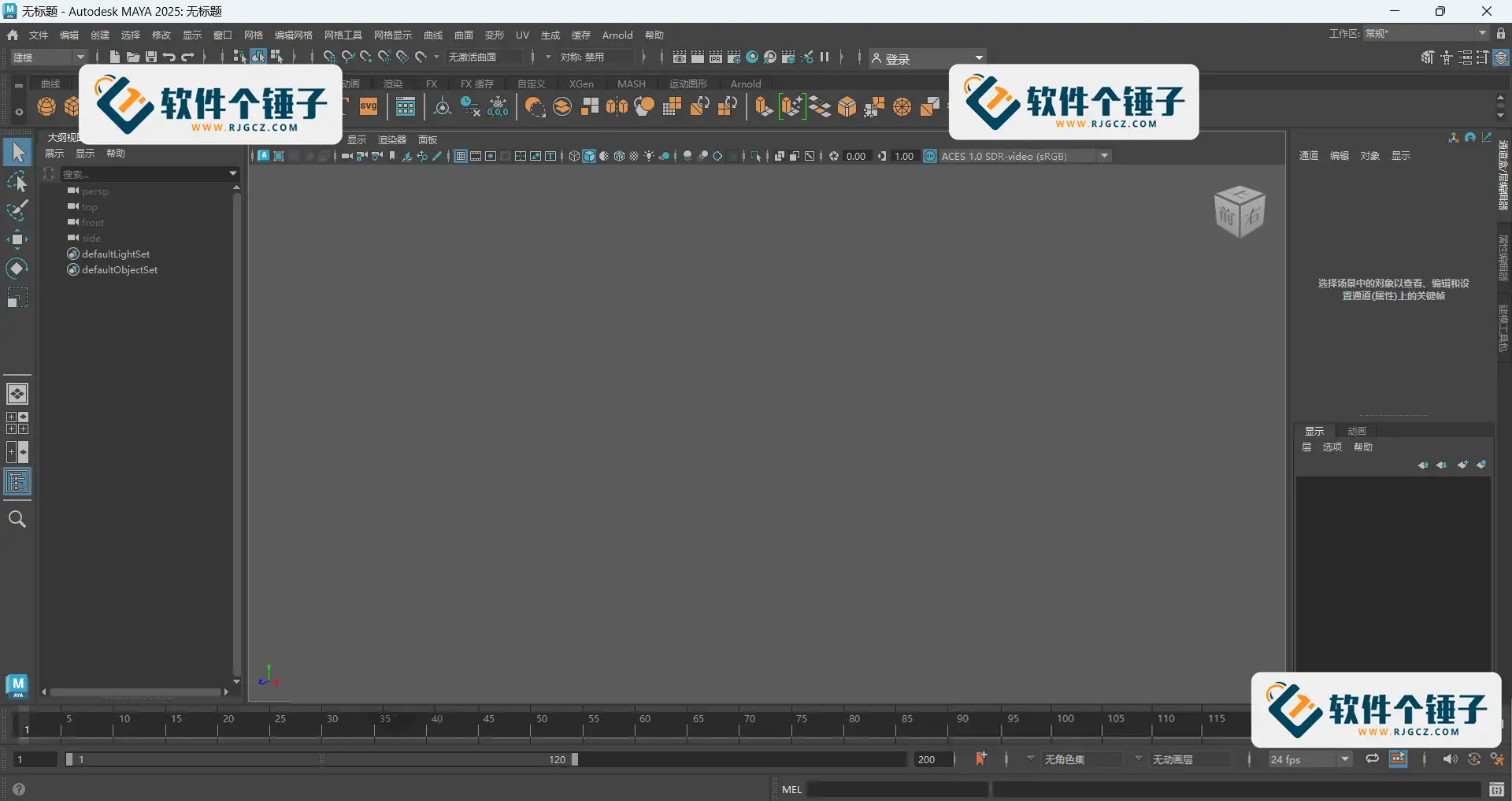Open the ACES 1.0 SDR-video view transform dropdown
This screenshot has height=801, width=1512.
click(x=1025, y=156)
